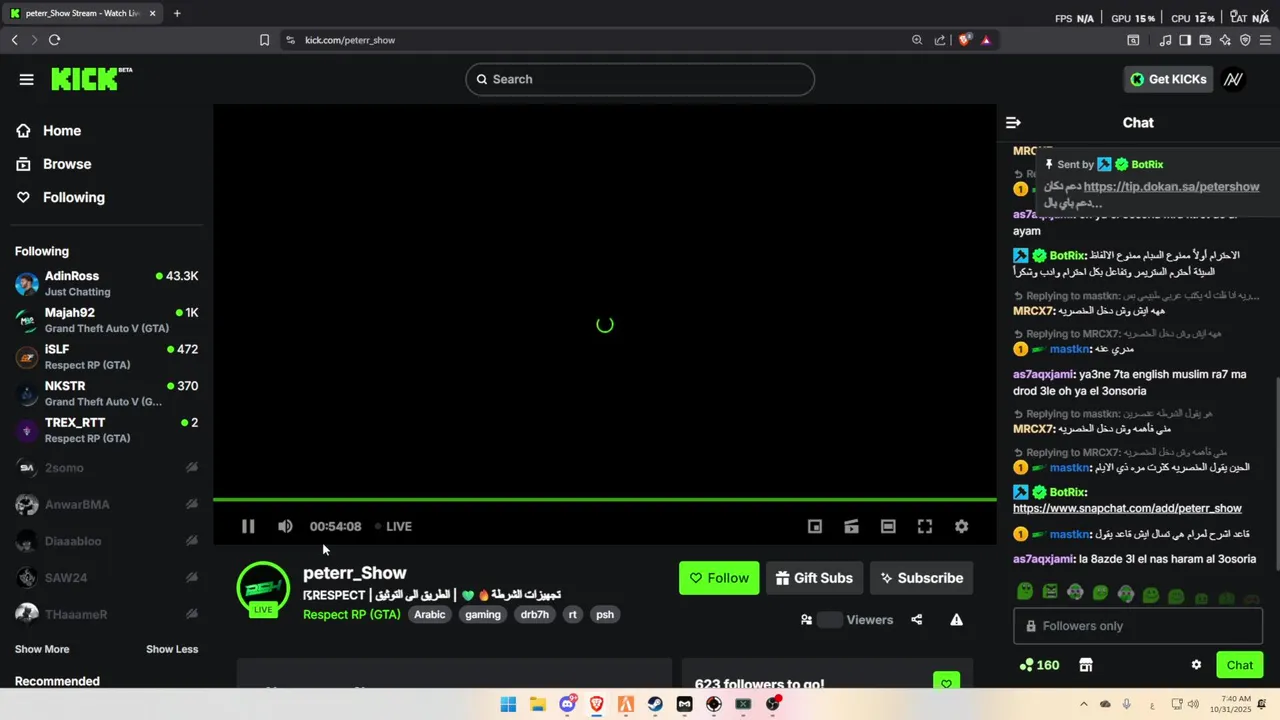Toggle theater mode

click(888, 526)
